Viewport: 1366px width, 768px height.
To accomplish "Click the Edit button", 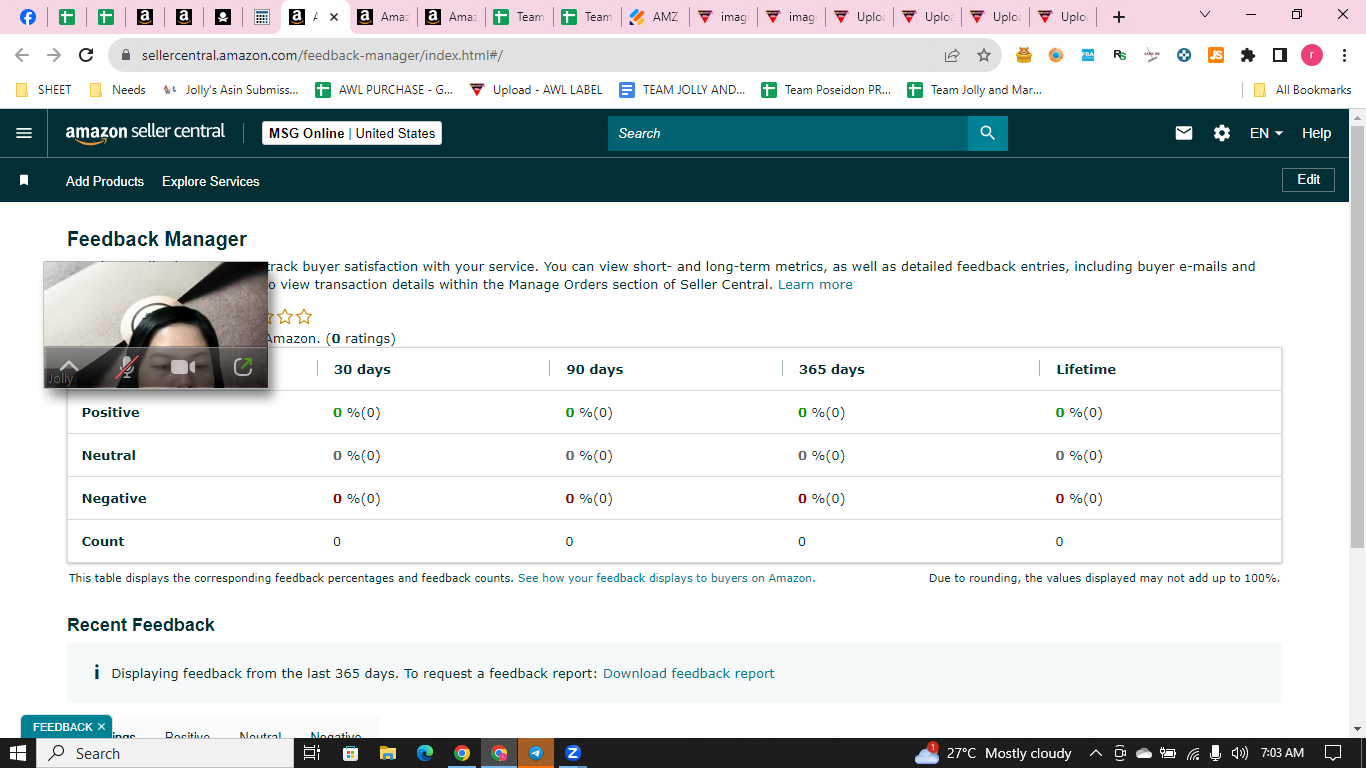I will coord(1309,179).
